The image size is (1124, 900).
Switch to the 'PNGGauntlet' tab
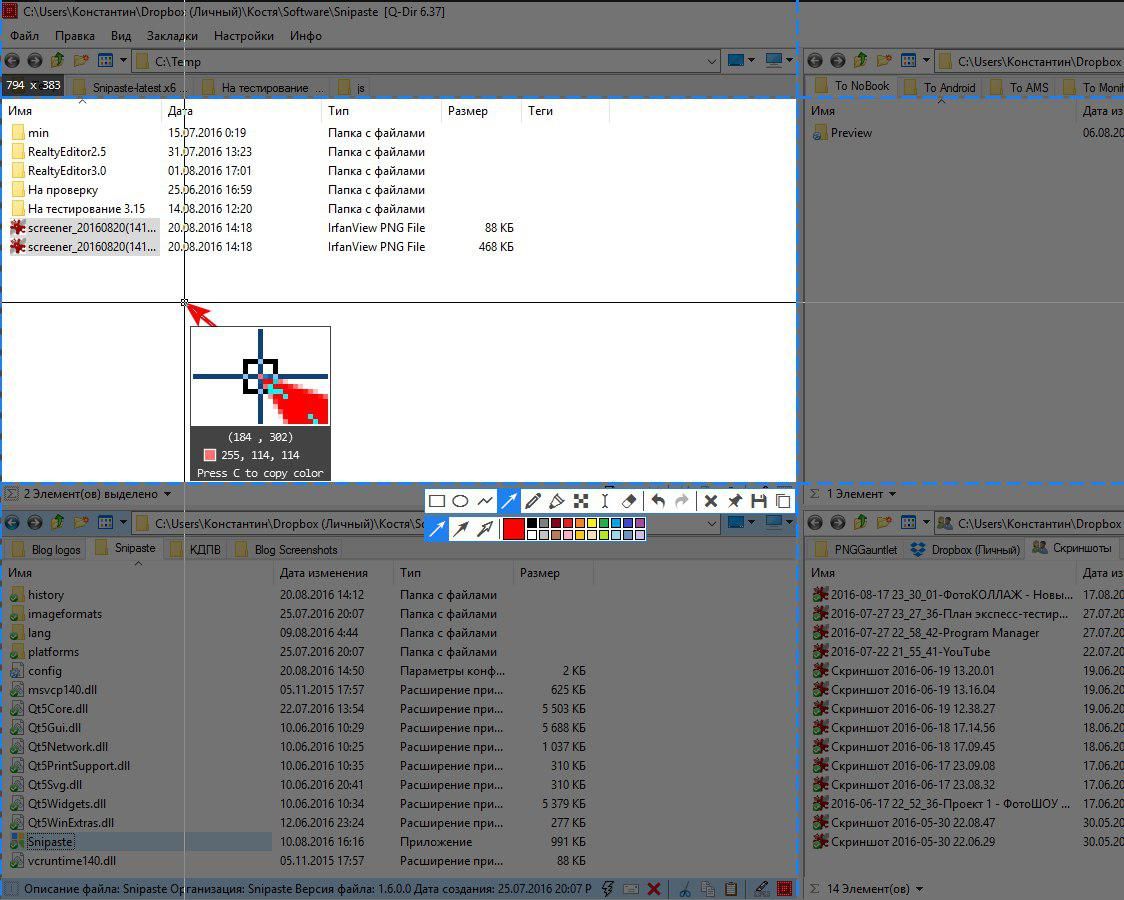pos(857,550)
